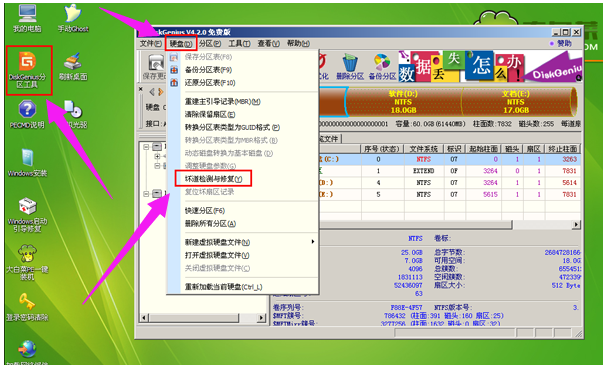The image size is (603, 365).
Task: Open Windows启动引导修复 desktop shortcut
Action: (27, 214)
